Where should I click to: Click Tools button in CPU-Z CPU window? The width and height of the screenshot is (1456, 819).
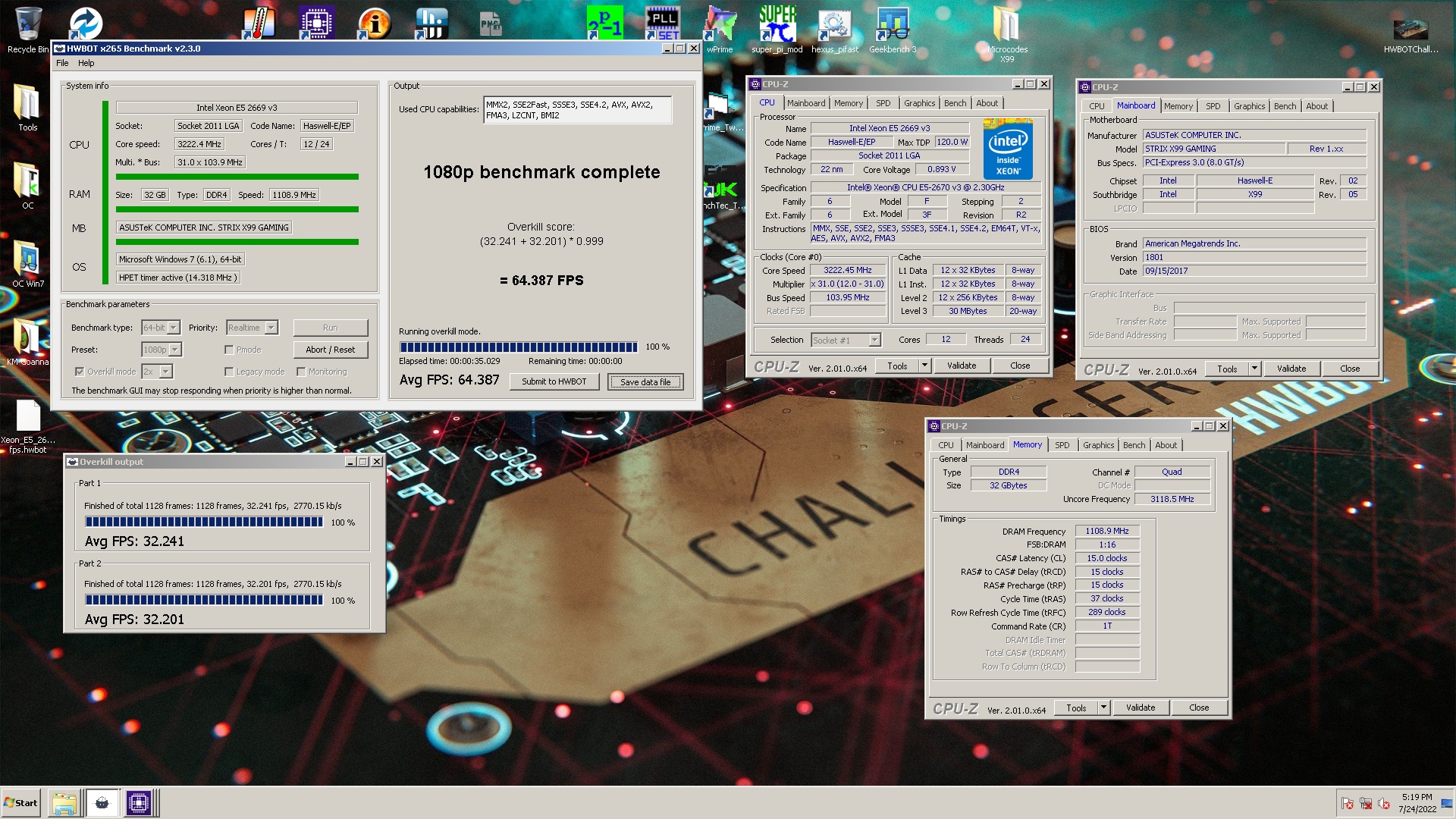pyautogui.click(x=897, y=366)
